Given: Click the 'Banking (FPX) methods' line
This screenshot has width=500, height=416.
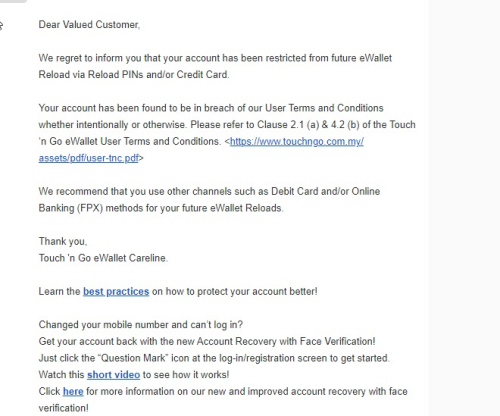Looking at the screenshot, I should (161, 208).
